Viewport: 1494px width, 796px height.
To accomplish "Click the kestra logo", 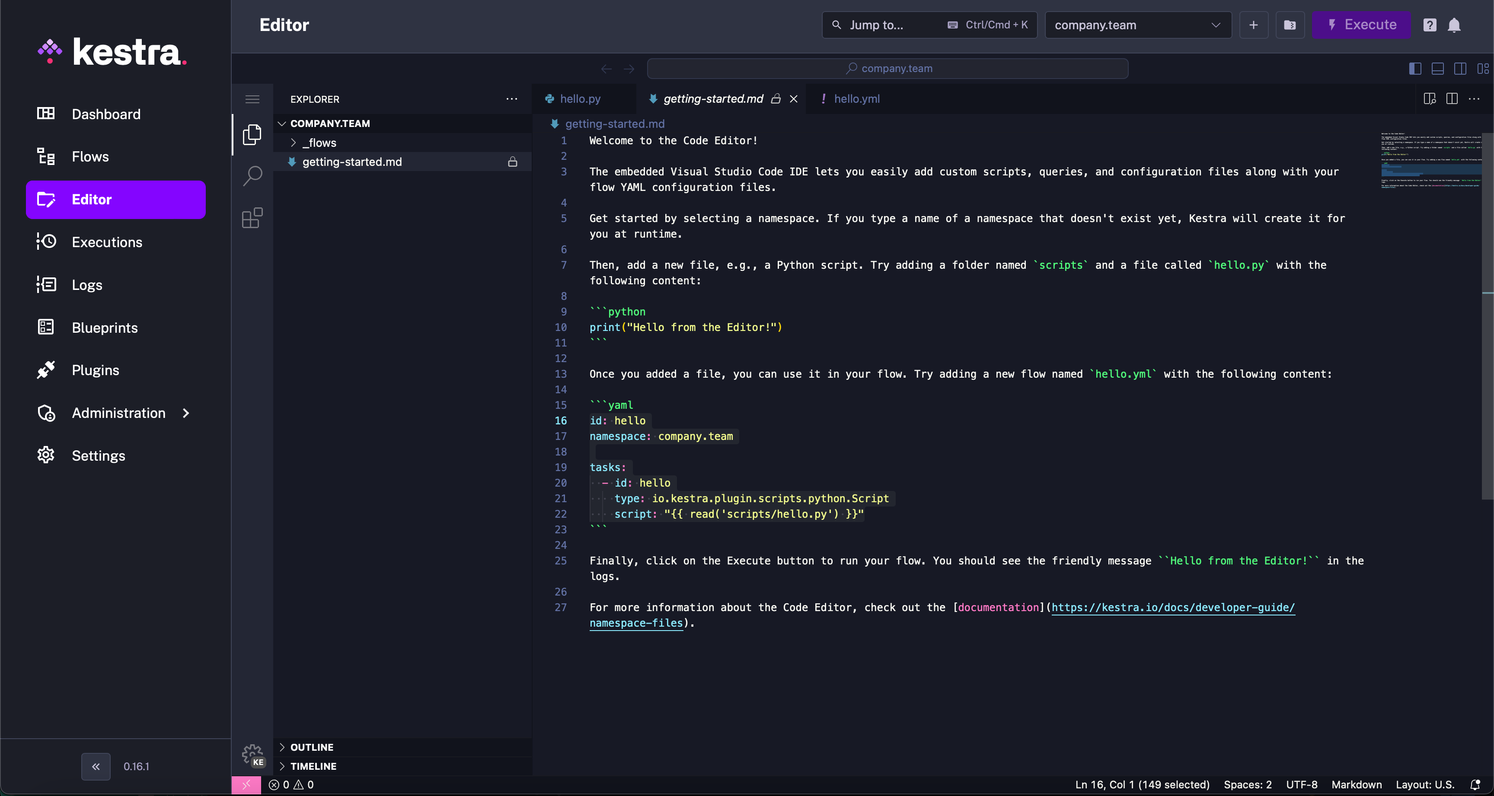I will [x=112, y=52].
